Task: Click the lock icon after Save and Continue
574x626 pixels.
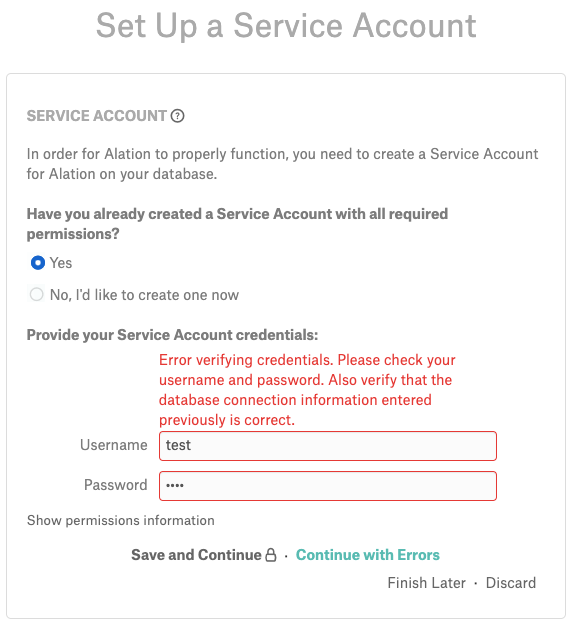Action: (271, 555)
